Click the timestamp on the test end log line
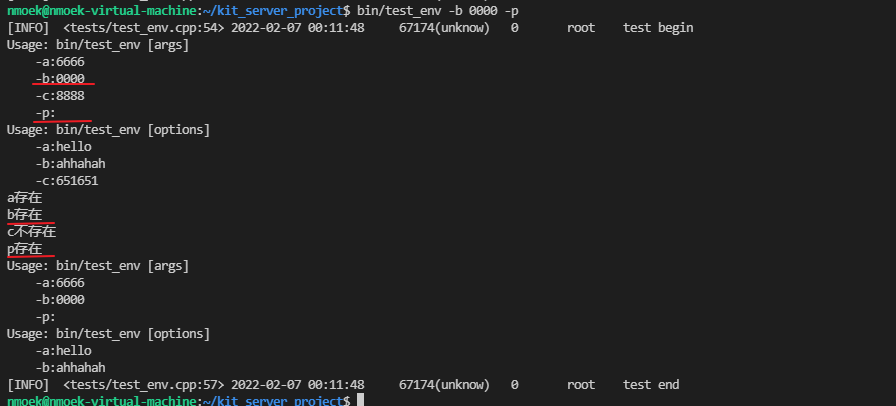This screenshot has height=406, width=896. pyautogui.click(x=298, y=385)
